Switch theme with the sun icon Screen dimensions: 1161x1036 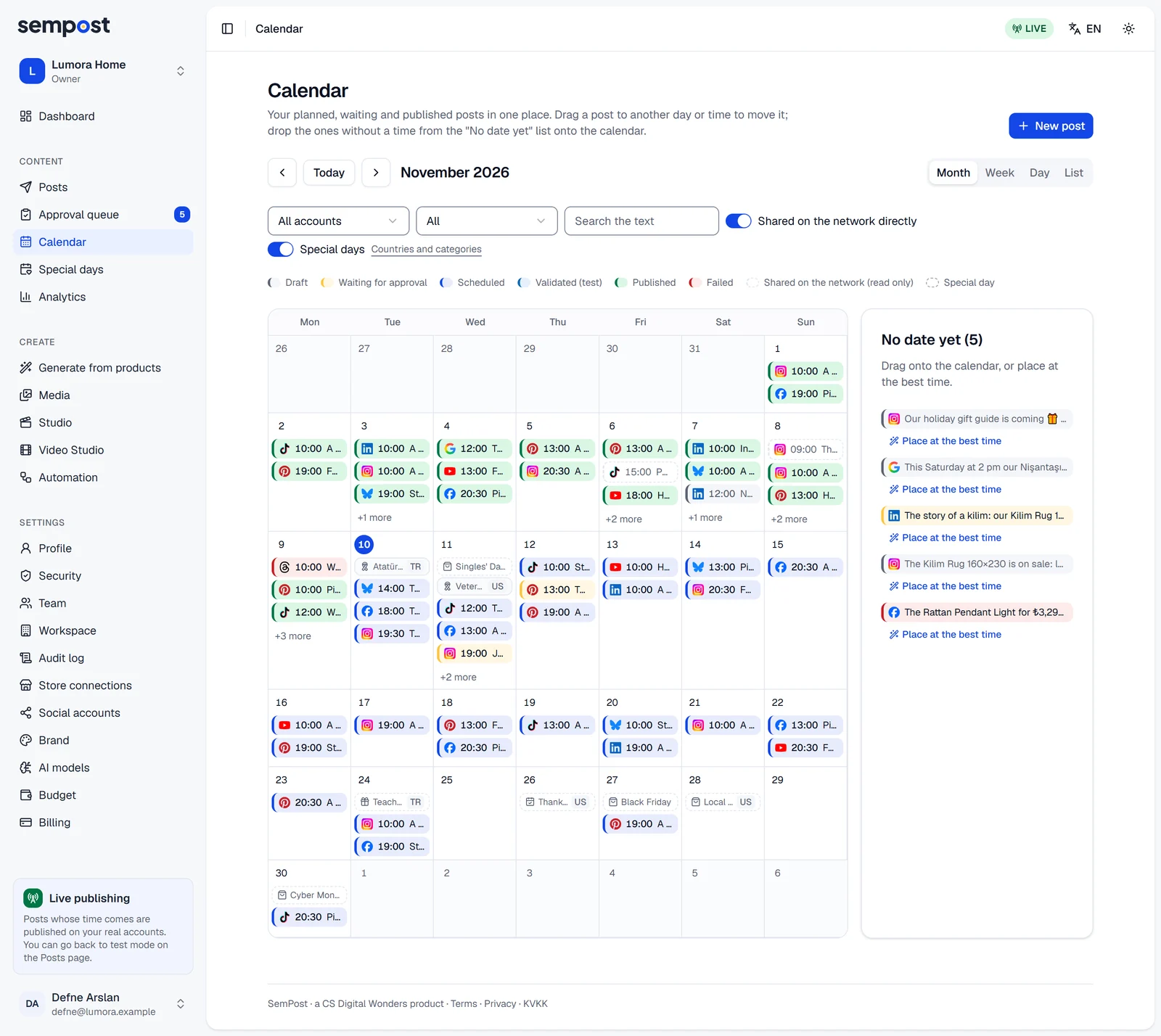1128,29
